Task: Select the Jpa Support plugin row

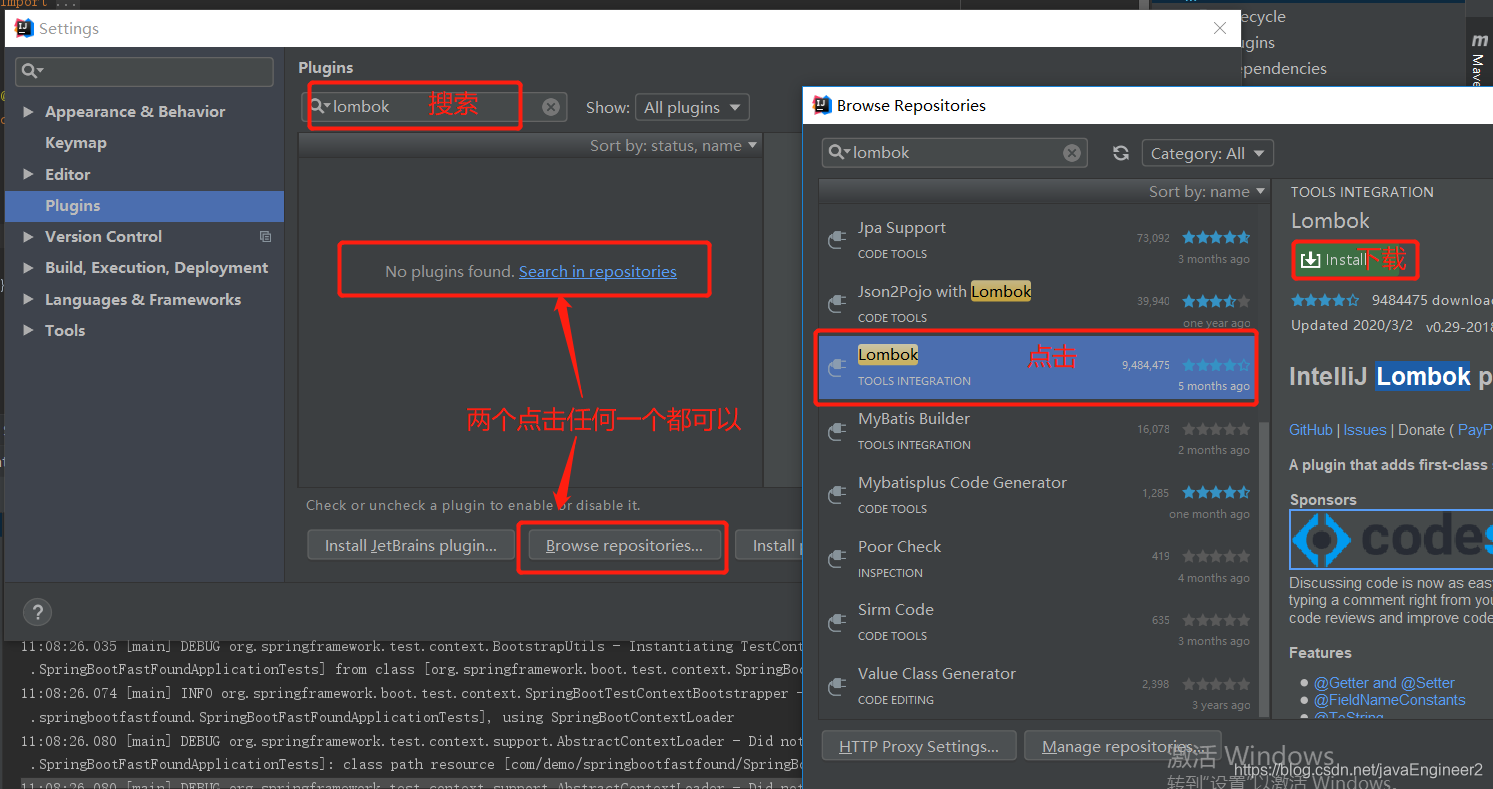Action: 1037,240
